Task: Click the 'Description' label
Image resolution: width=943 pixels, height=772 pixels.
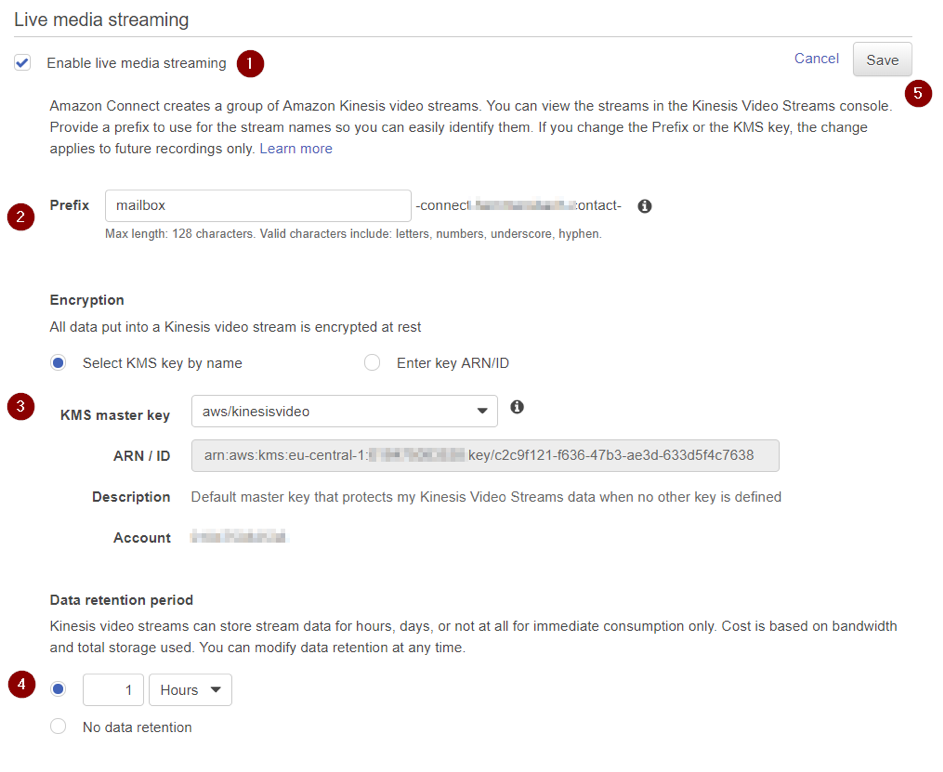Action: (131, 497)
